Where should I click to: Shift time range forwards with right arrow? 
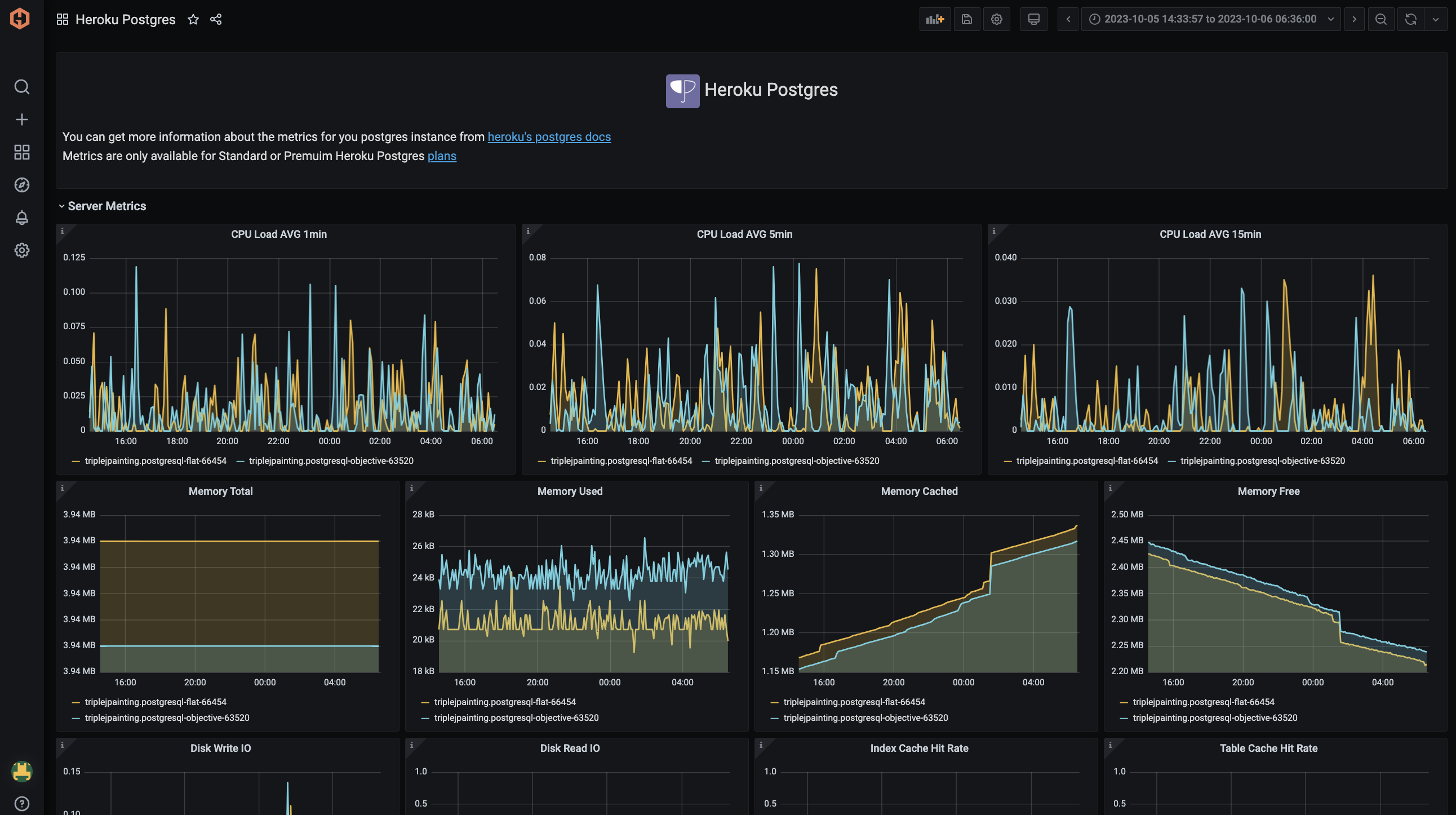(1354, 19)
